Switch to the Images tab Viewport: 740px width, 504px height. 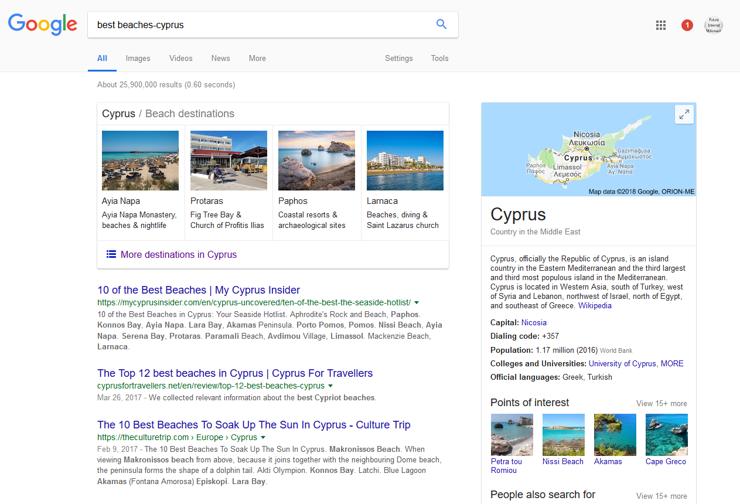click(x=138, y=58)
